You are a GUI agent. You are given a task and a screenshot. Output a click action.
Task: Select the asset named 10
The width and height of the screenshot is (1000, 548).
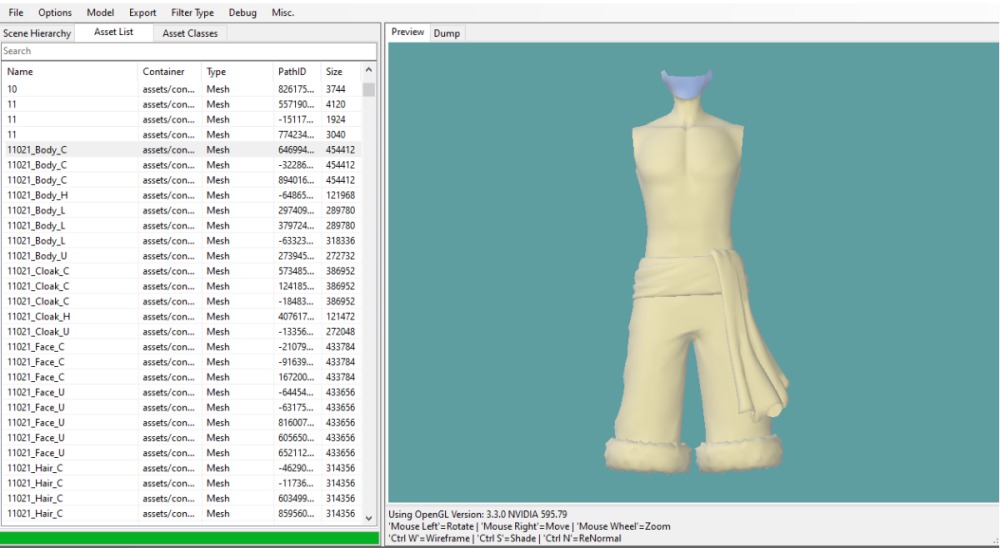pos(181,89)
